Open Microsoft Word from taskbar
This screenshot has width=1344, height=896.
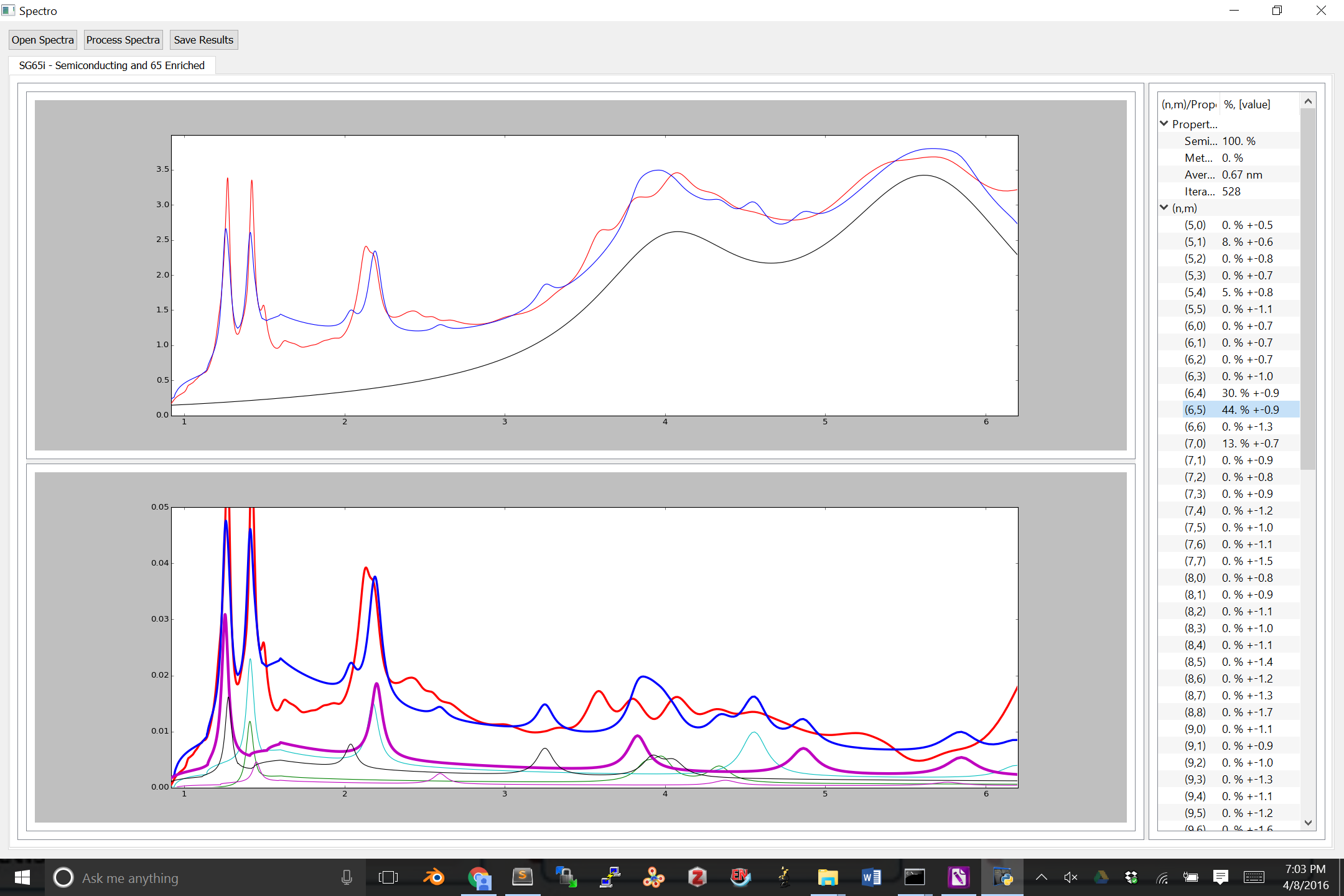(871, 878)
